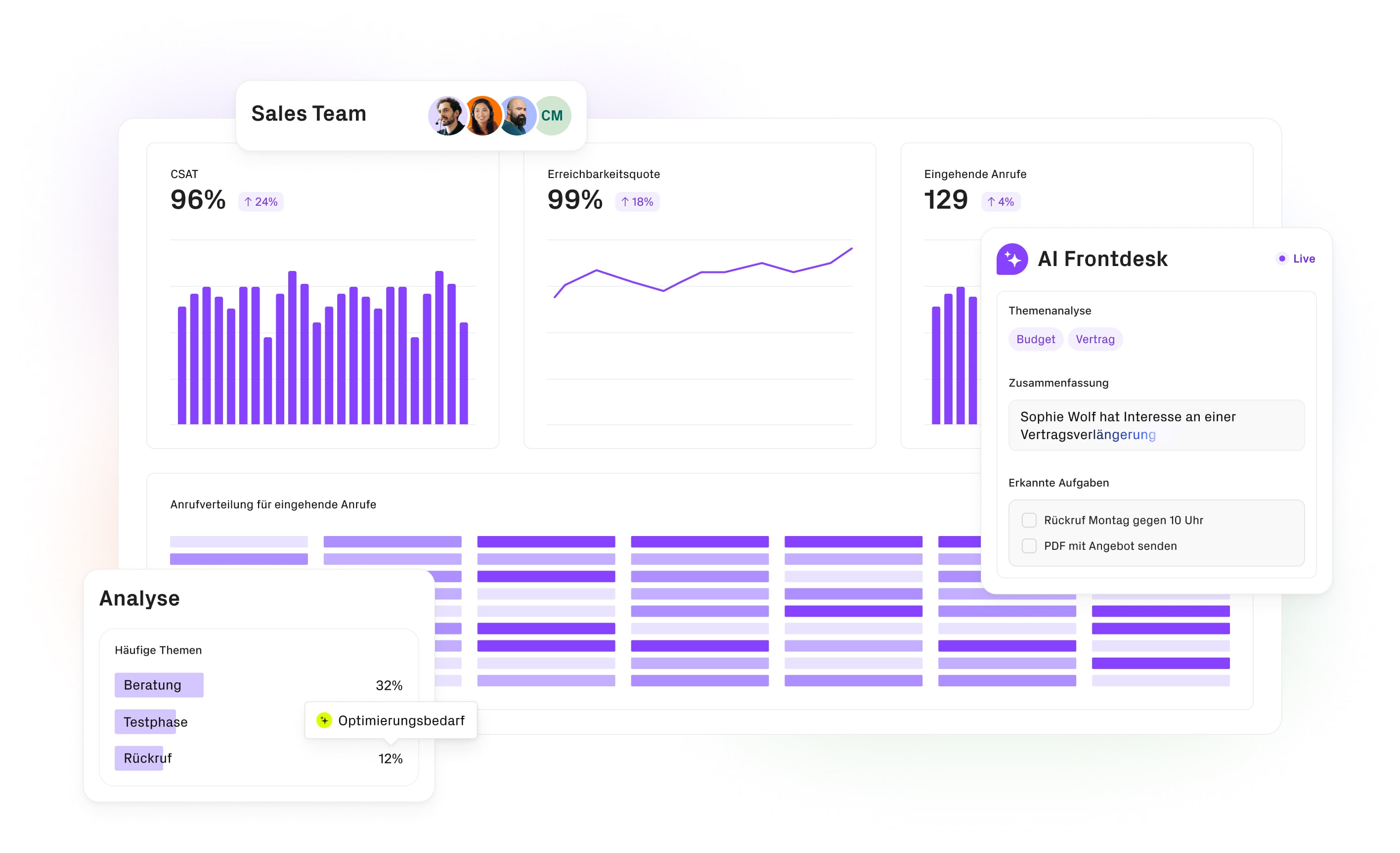
Task: Click the Erreichbarkeitsquote 99% value
Action: click(x=574, y=199)
